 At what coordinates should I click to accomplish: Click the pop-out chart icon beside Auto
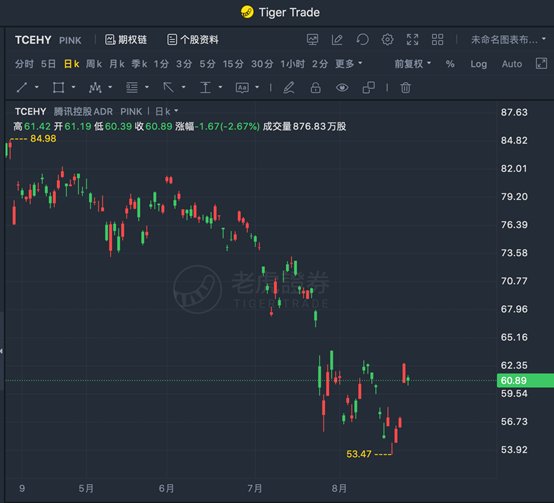(541, 64)
